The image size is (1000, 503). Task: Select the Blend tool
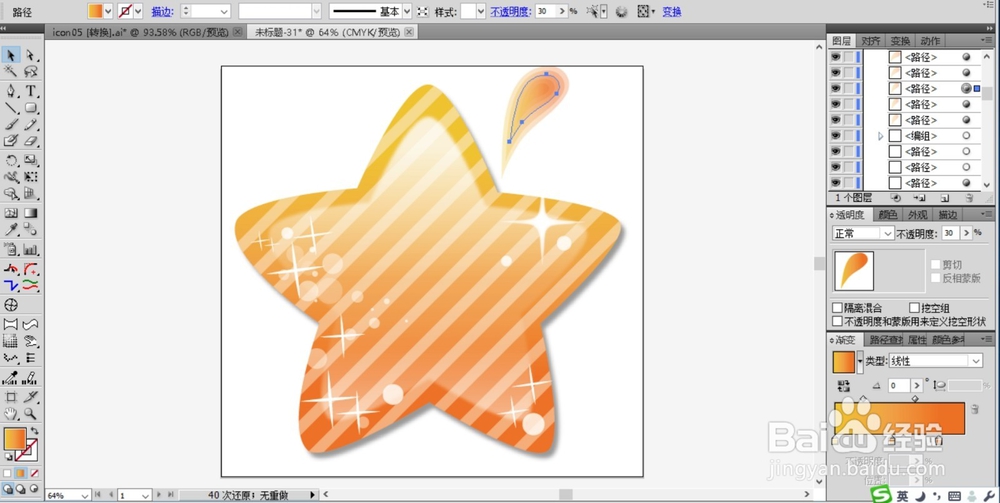[31, 230]
